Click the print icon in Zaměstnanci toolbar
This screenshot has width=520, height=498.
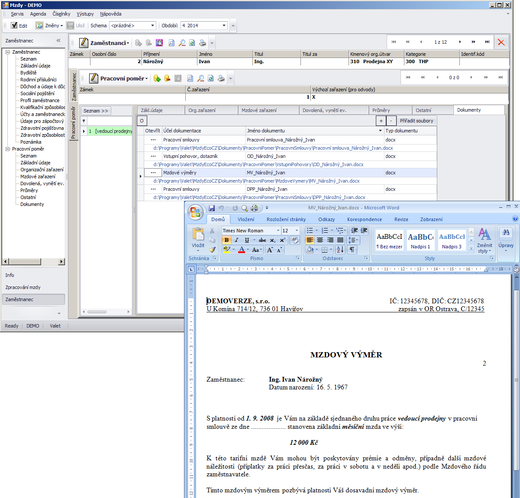pos(202,43)
